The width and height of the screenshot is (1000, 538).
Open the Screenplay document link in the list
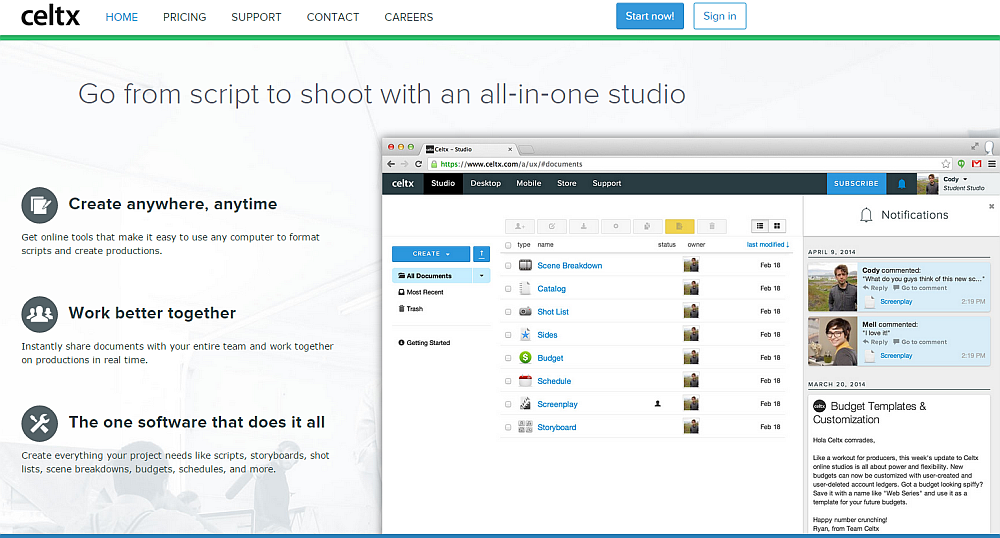click(557, 404)
